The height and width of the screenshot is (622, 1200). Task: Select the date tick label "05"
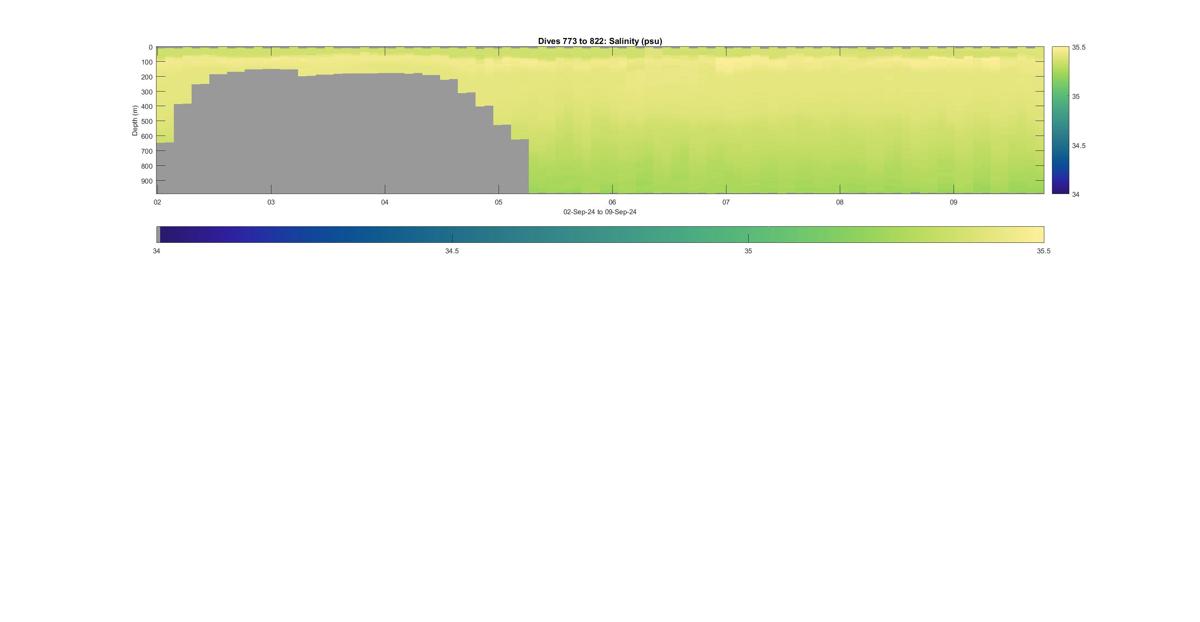pyautogui.click(x=499, y=202)
